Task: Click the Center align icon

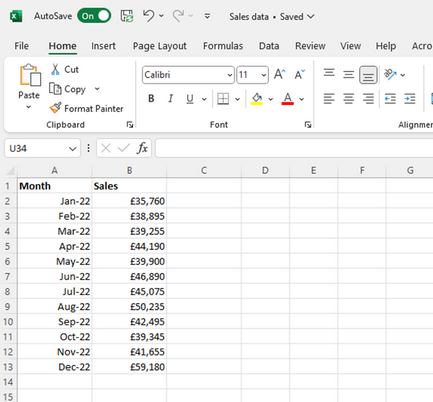Action: point(349,99)
